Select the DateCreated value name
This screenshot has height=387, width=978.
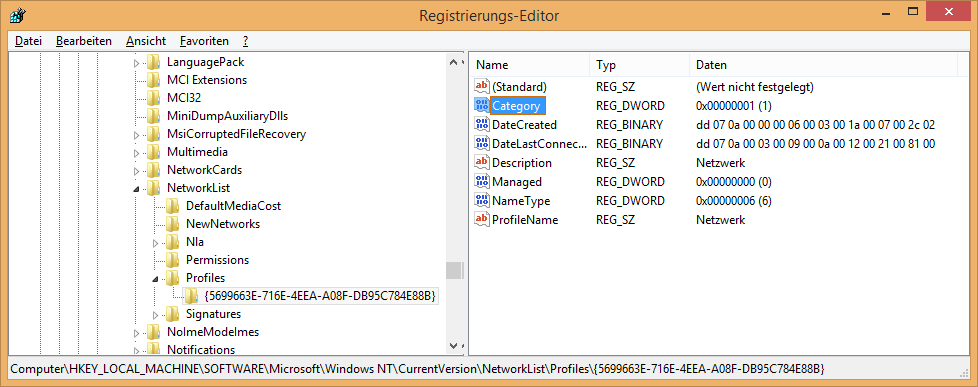[x=524, y=125]
